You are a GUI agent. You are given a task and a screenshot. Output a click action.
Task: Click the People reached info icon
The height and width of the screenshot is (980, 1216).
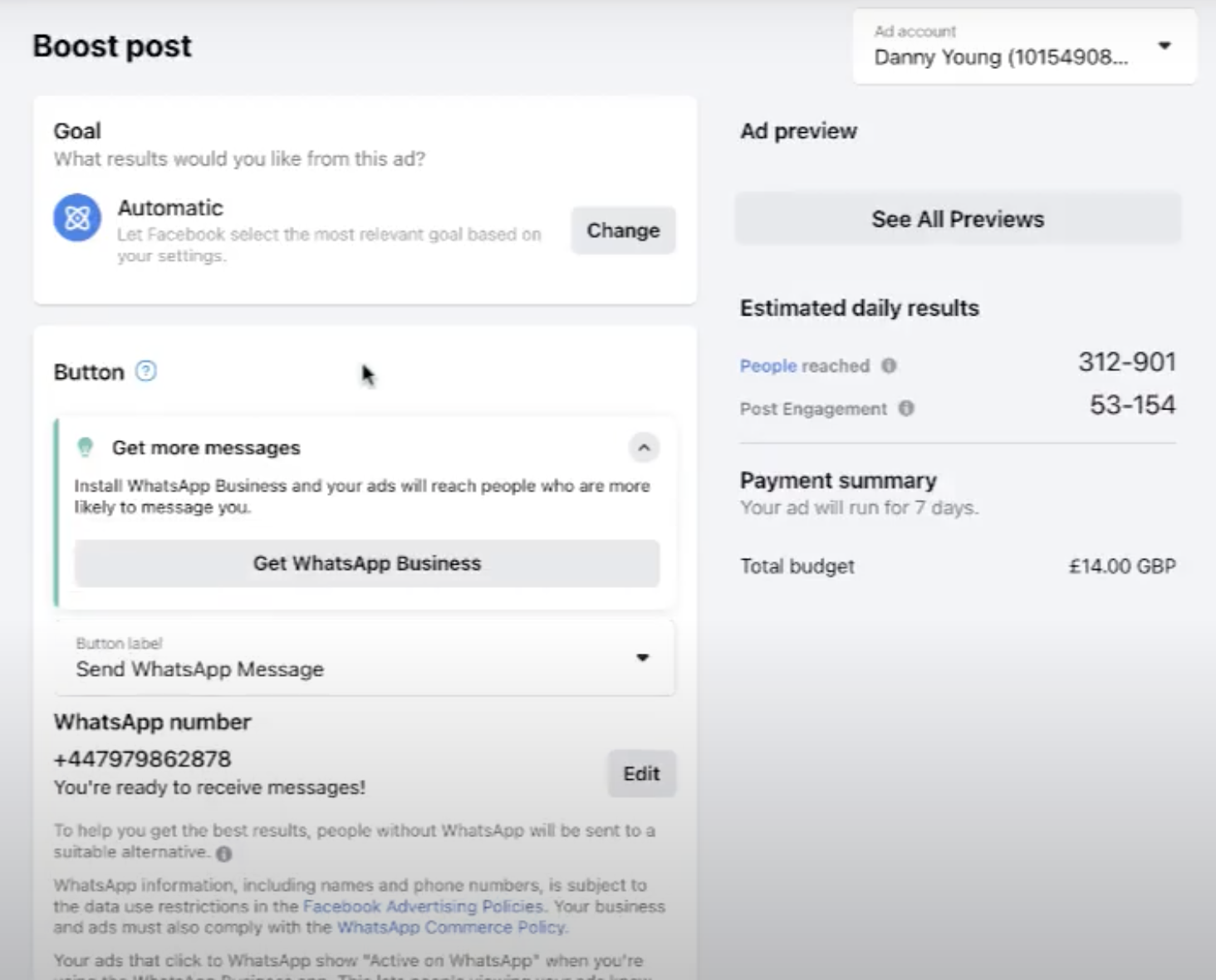coord(889,365)
